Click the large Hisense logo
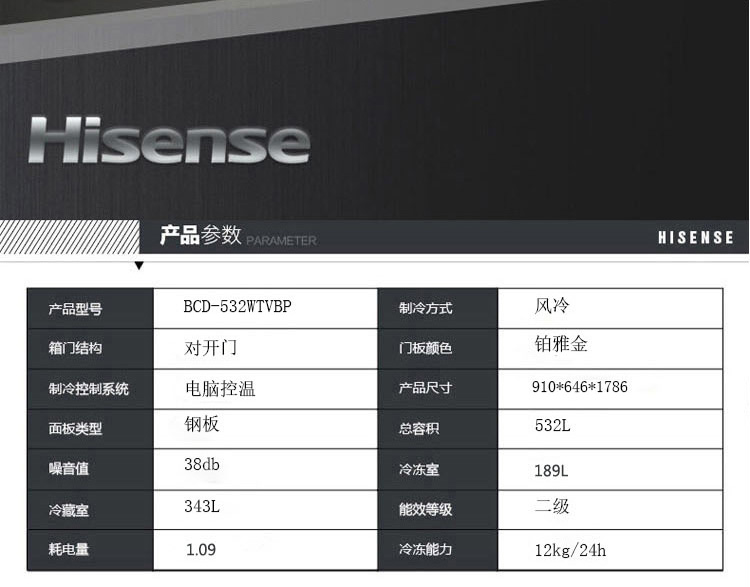The width and height of the screenshot is (750, 587). [x=169, y=140]
